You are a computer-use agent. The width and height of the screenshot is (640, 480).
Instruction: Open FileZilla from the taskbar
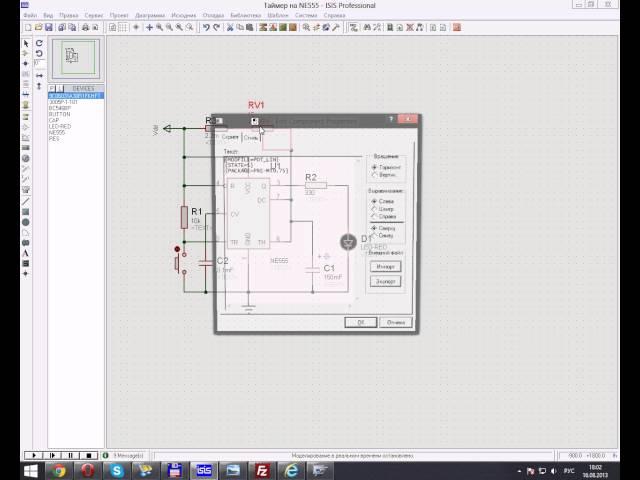(x=262, y=471)
